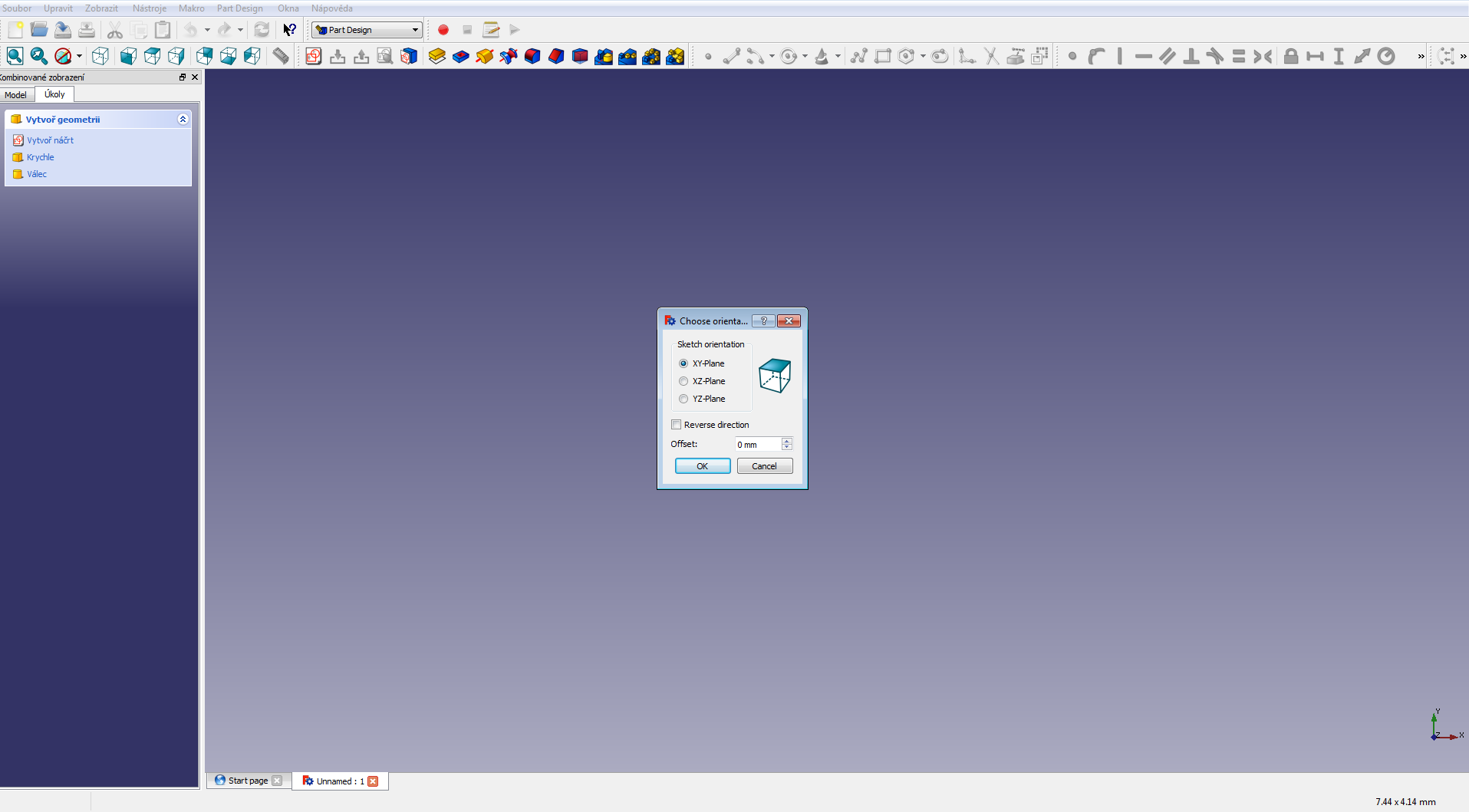Screen dimensions: 1469x812
Task: Switch to the Model tab
Action: click(x=16, y=95)
